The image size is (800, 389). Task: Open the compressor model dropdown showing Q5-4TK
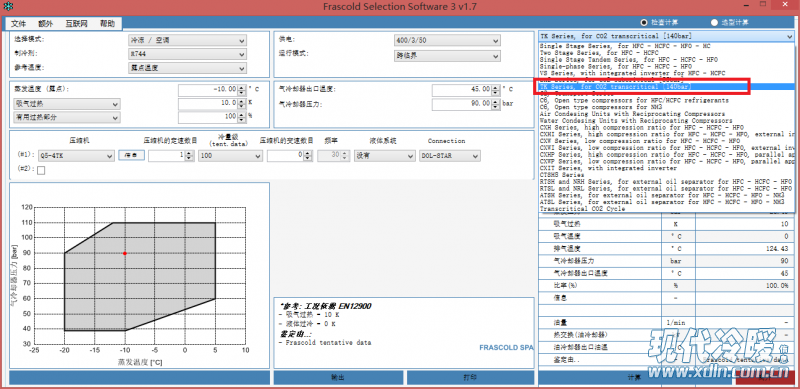point(76,156)
